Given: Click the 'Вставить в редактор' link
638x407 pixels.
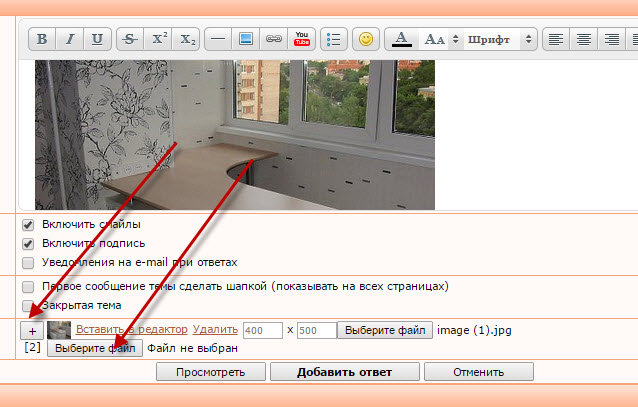Looking at the screenshot, I should pos(131,329).
